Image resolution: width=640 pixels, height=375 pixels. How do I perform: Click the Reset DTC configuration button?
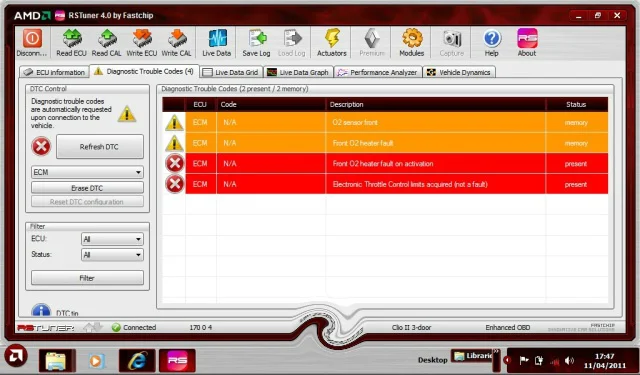pyautogui.click(x=87, y=202)
